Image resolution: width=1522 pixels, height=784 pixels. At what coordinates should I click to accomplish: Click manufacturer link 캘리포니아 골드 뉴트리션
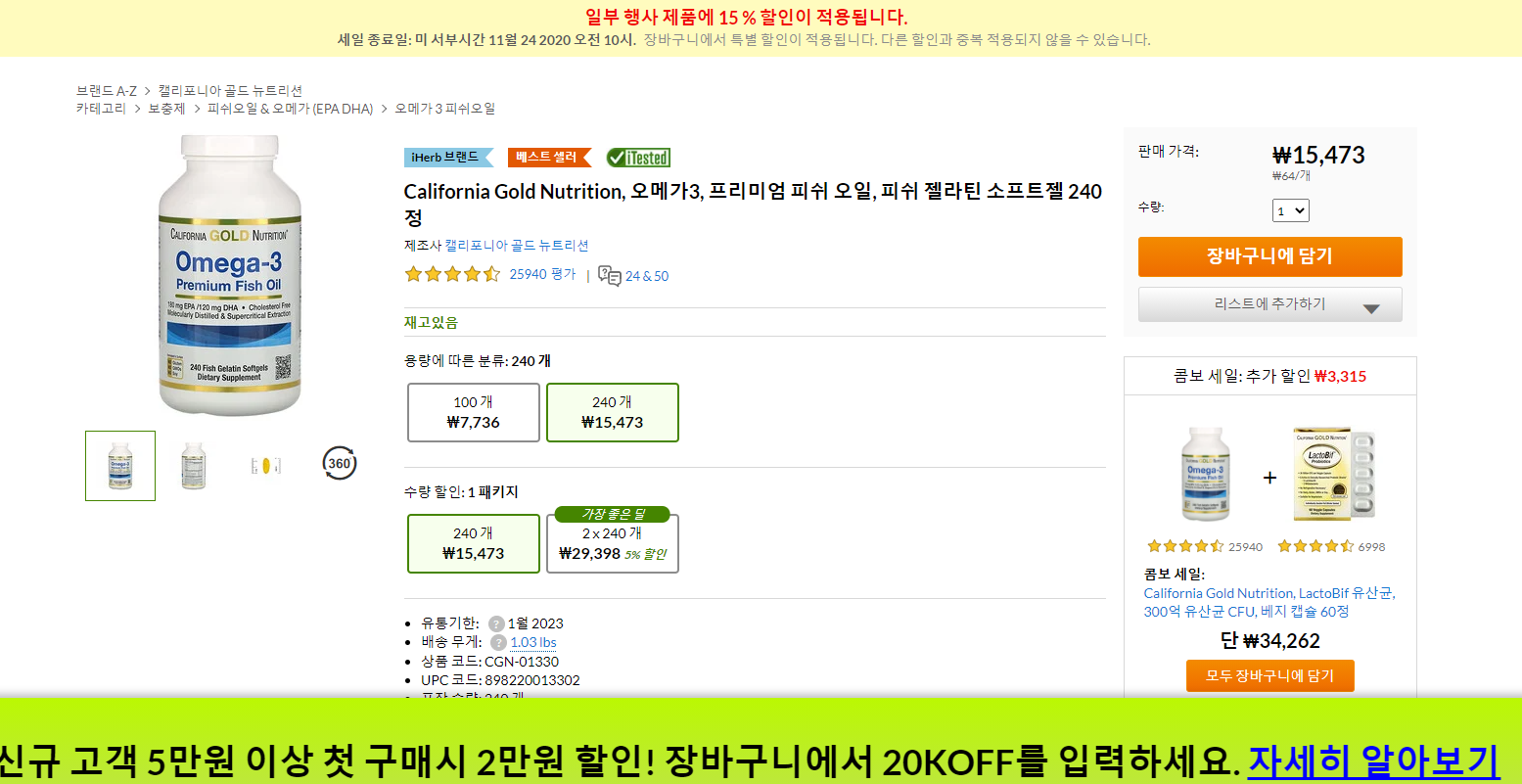point(517,246)
